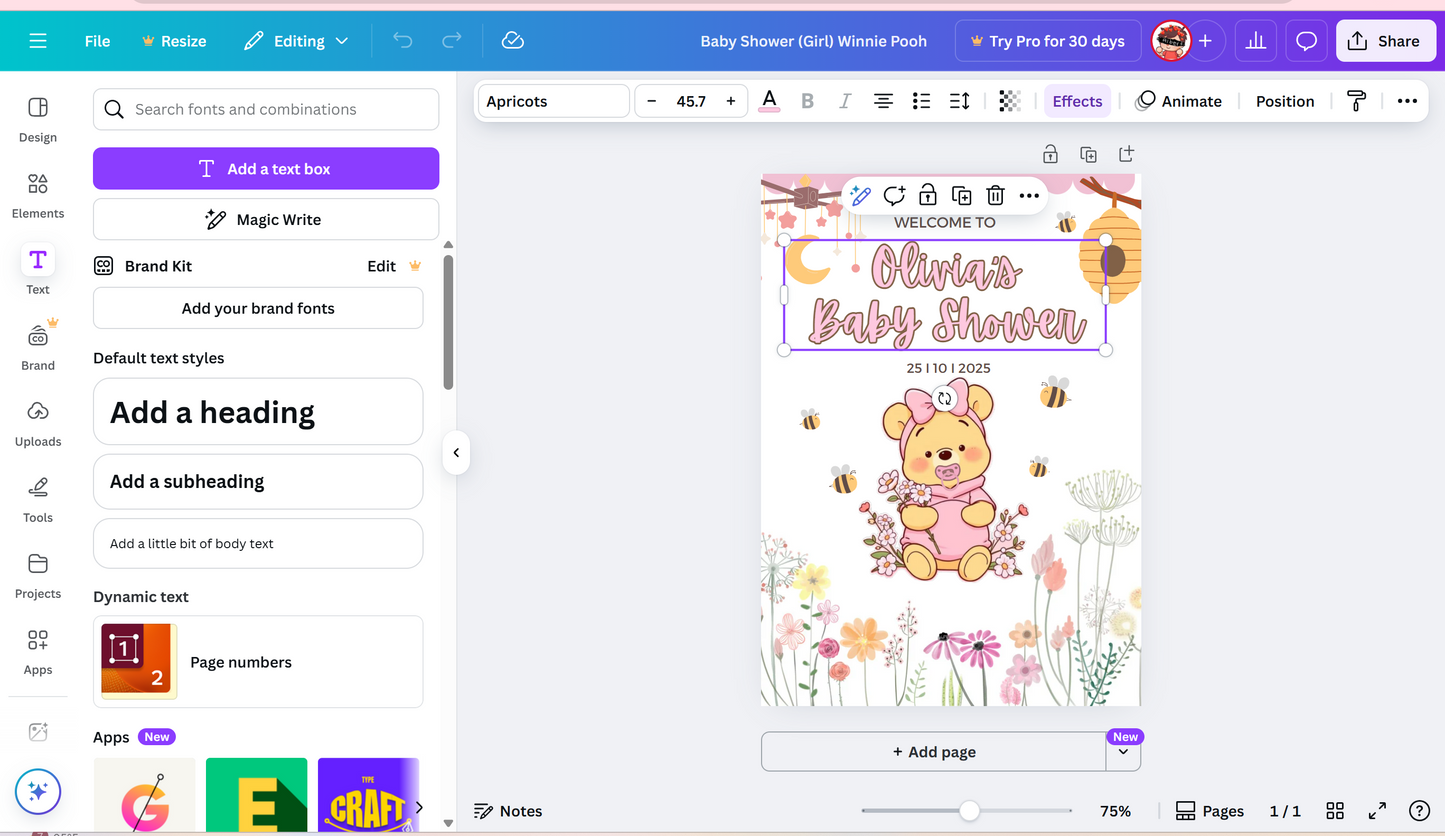Open Magic Write
Image resolution: width=1445 pixels, height=836 pixels.
click(265, 219)
